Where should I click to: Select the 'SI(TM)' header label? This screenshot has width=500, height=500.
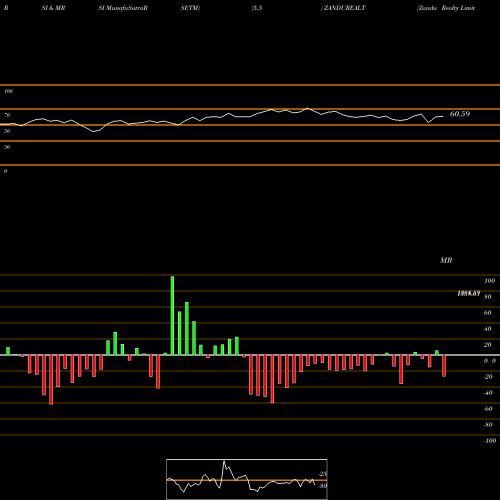click(x=190, y=8)
